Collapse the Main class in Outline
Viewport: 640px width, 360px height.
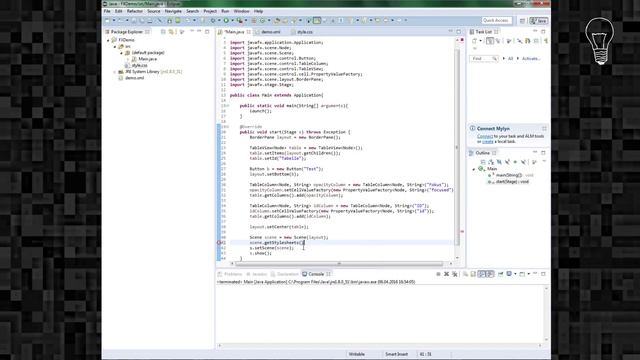pyautogui.click(x=474, y=169)
